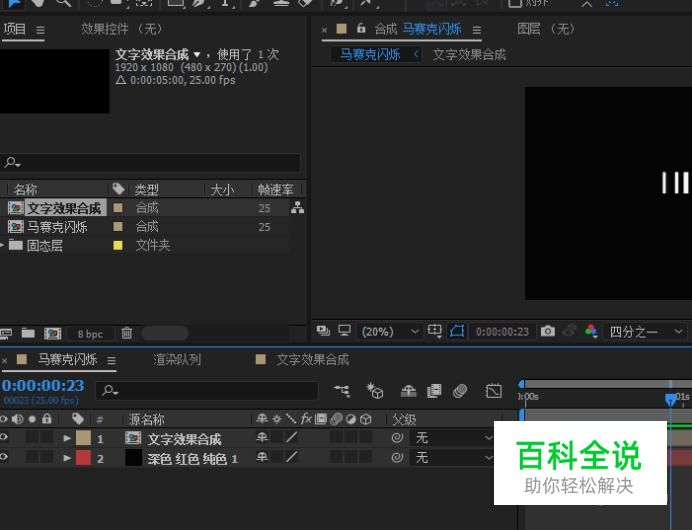Open project flowchart view icon
The width and height of the screenshot is (692, 530).
(297, 207)
